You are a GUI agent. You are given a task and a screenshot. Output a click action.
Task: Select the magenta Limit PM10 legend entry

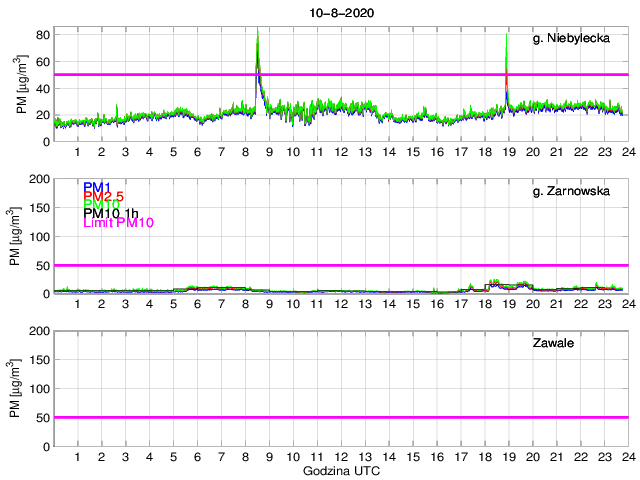[118, 226]
